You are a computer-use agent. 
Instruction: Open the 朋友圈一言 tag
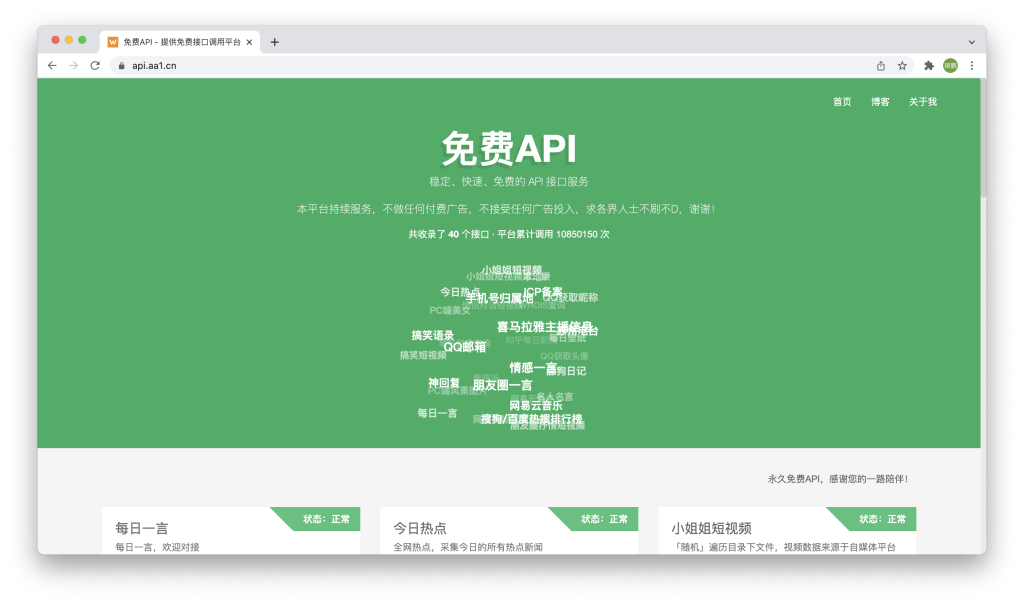pos(502,385)
